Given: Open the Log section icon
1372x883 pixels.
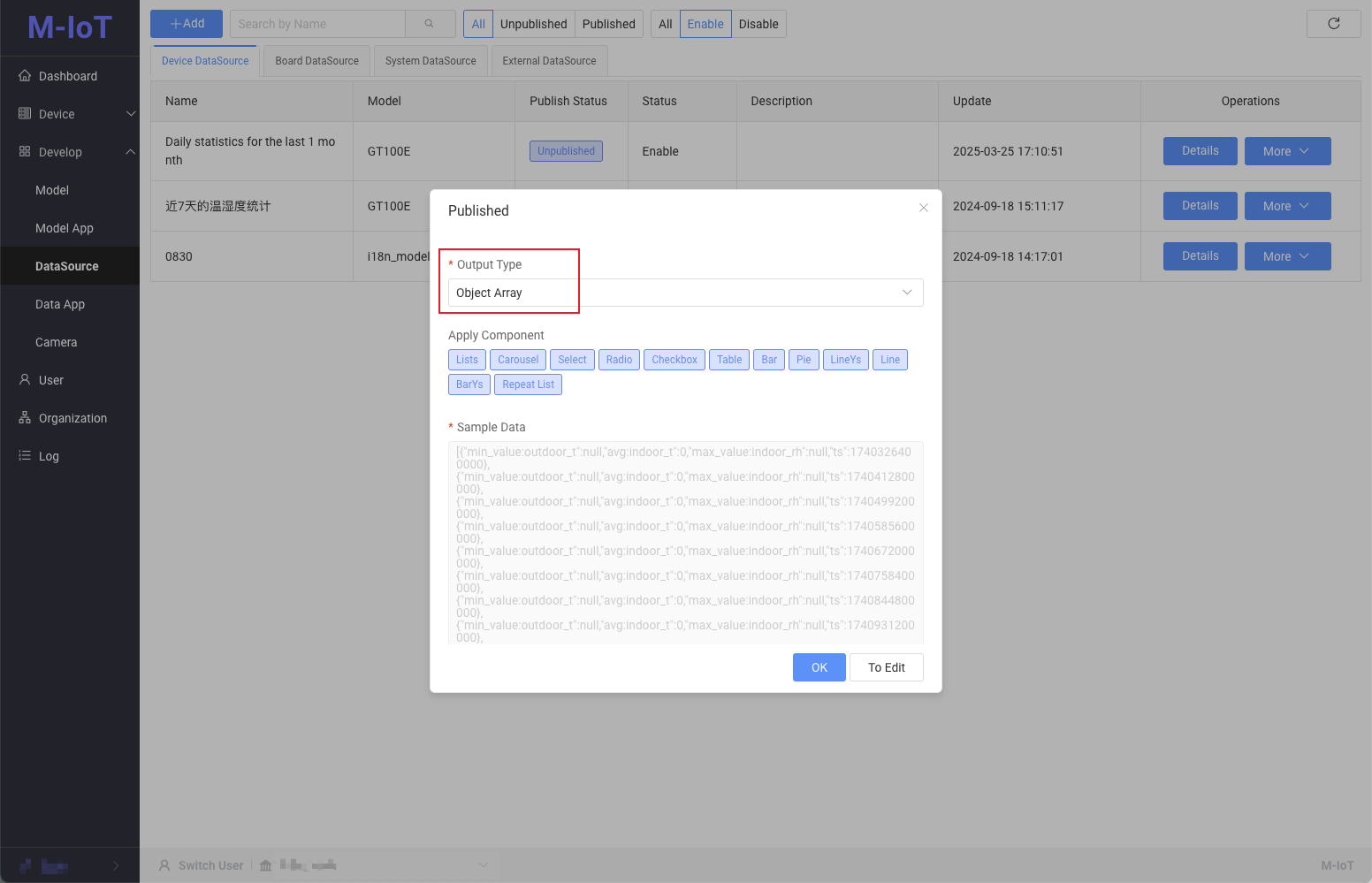Looking at the screenshot, I should click(x=25, y=455).
